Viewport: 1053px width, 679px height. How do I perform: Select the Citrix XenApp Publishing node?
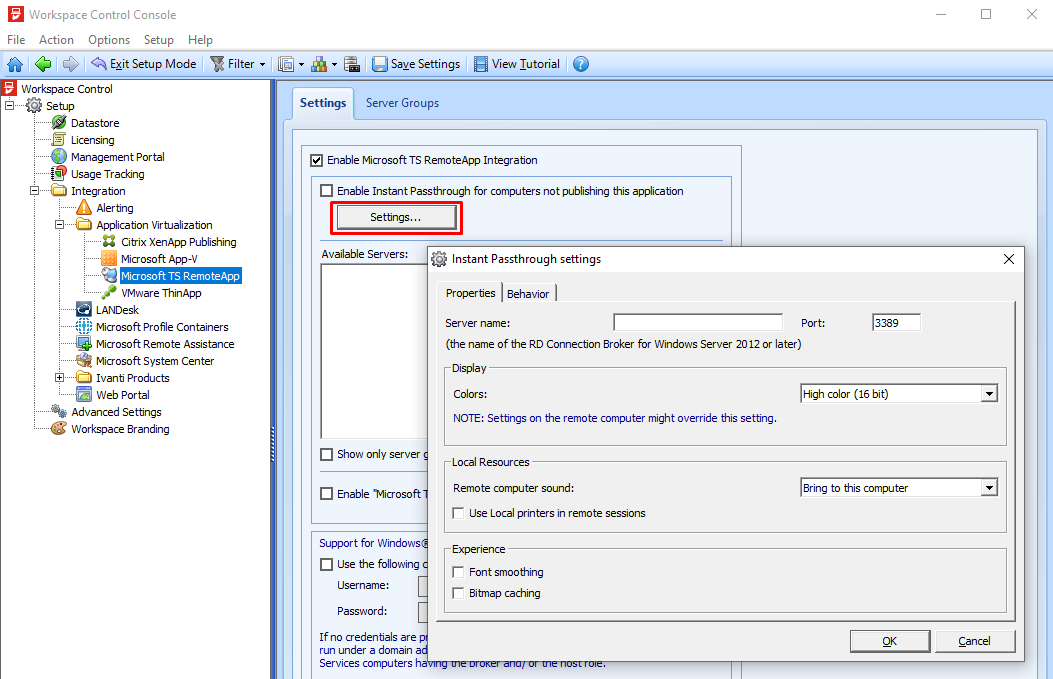[x=175, y=241]
